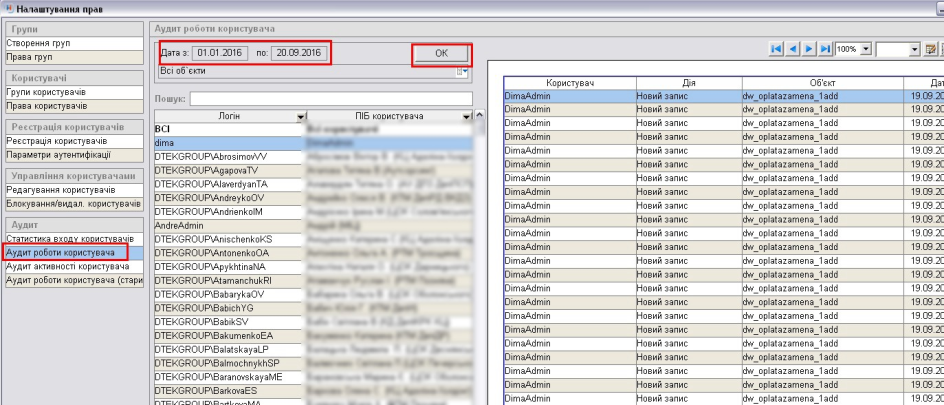Open the empty combo box beside zoom
The width and height of the screenshot is (944, 405).
coord(914,49)
